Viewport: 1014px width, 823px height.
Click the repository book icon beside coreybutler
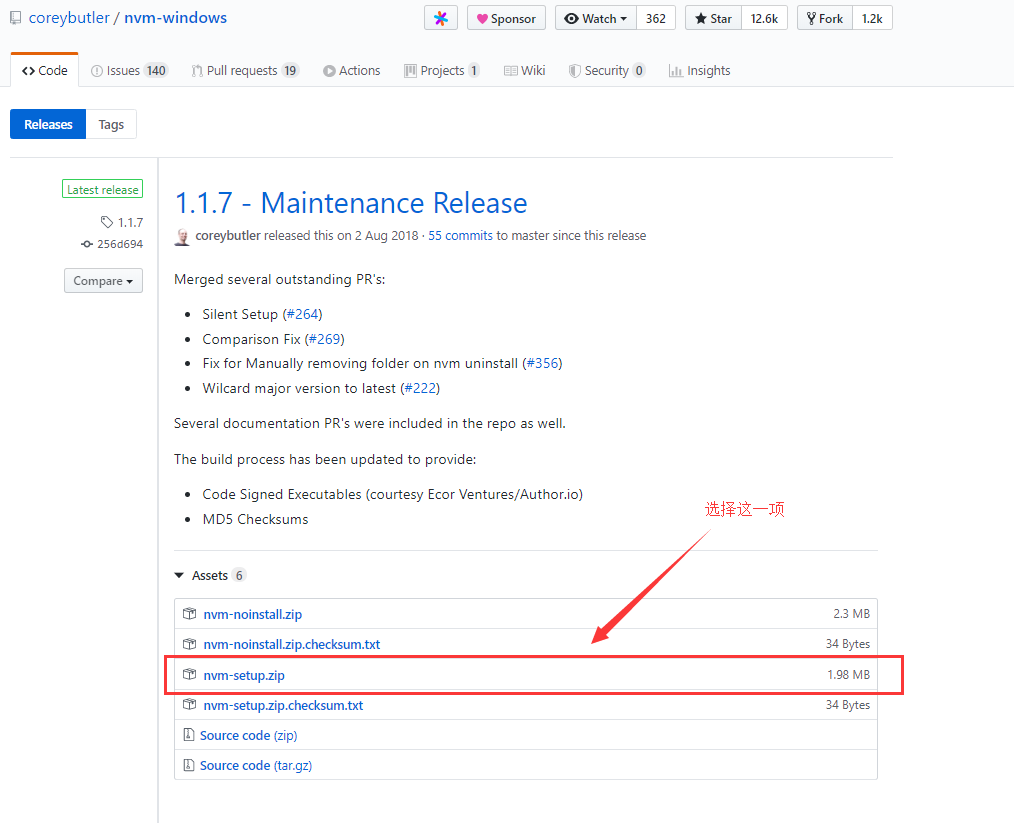click(x=16, y=18)
